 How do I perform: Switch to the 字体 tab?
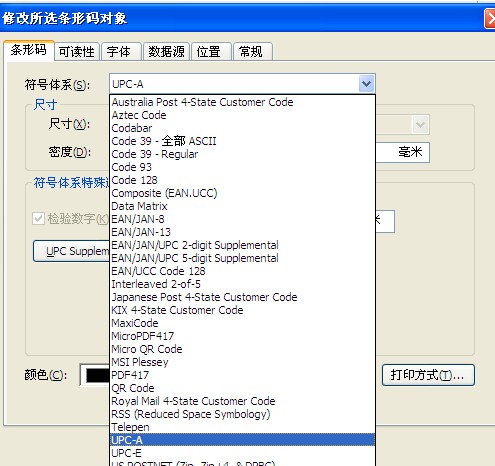click(x=121, y=52)
